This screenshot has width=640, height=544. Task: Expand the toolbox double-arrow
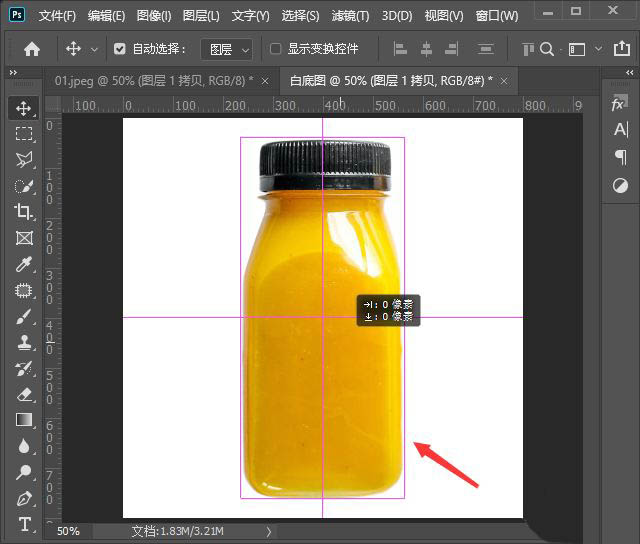tap(13, 72)
